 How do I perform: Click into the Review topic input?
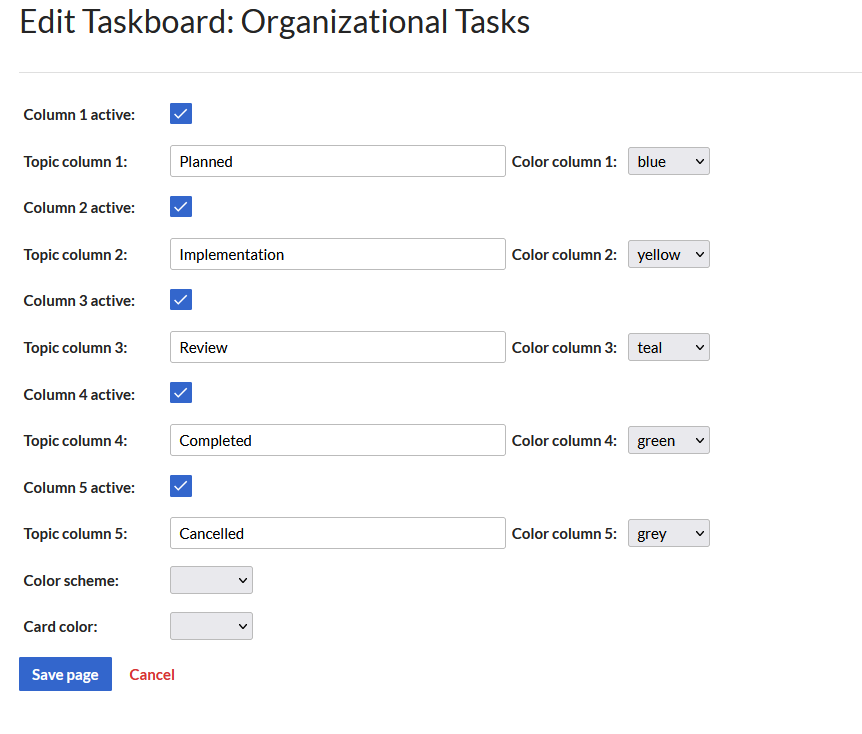[x=337, y=347]
